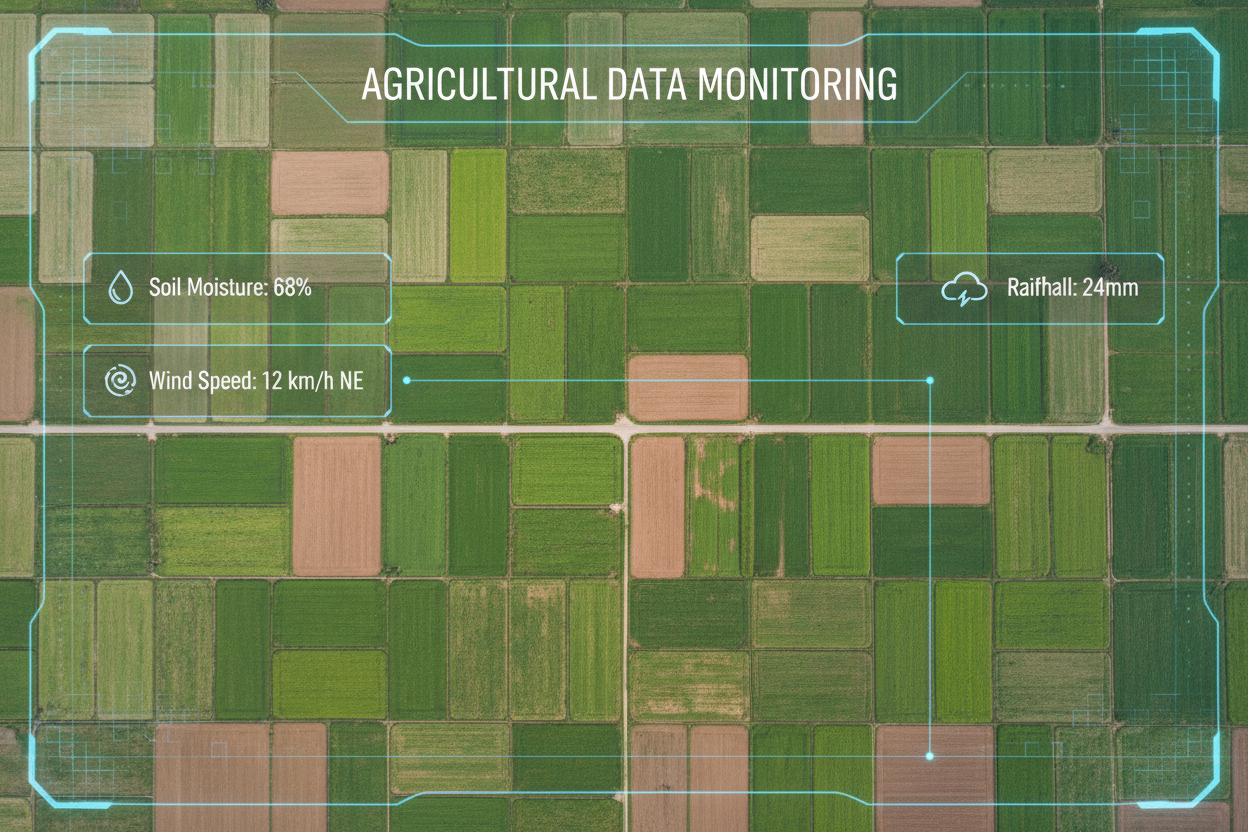The height and width of the screenshot is (832, 1248).
Task: Open the Wind Speed: 12 km/h NE readout
Action: (x=256, y=380)
